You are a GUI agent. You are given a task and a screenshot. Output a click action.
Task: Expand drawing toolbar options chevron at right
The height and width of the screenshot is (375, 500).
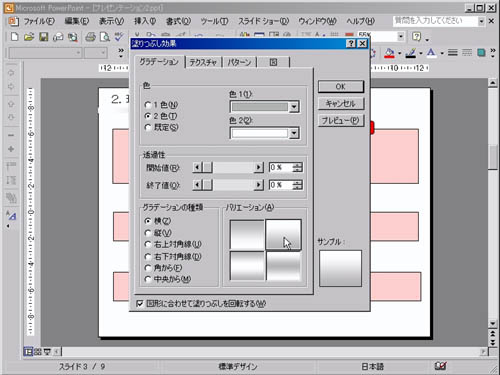(x=493, y=53)
